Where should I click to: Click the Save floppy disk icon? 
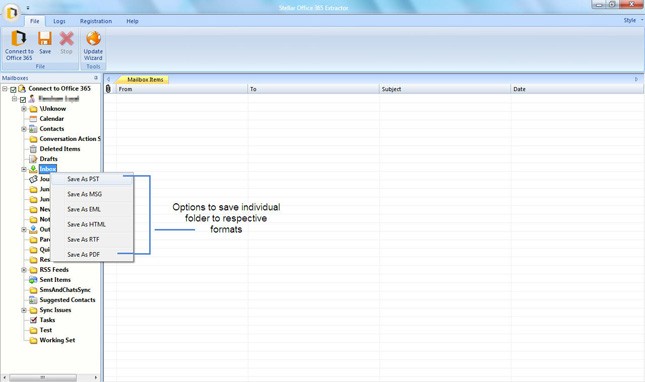point(45,39)
